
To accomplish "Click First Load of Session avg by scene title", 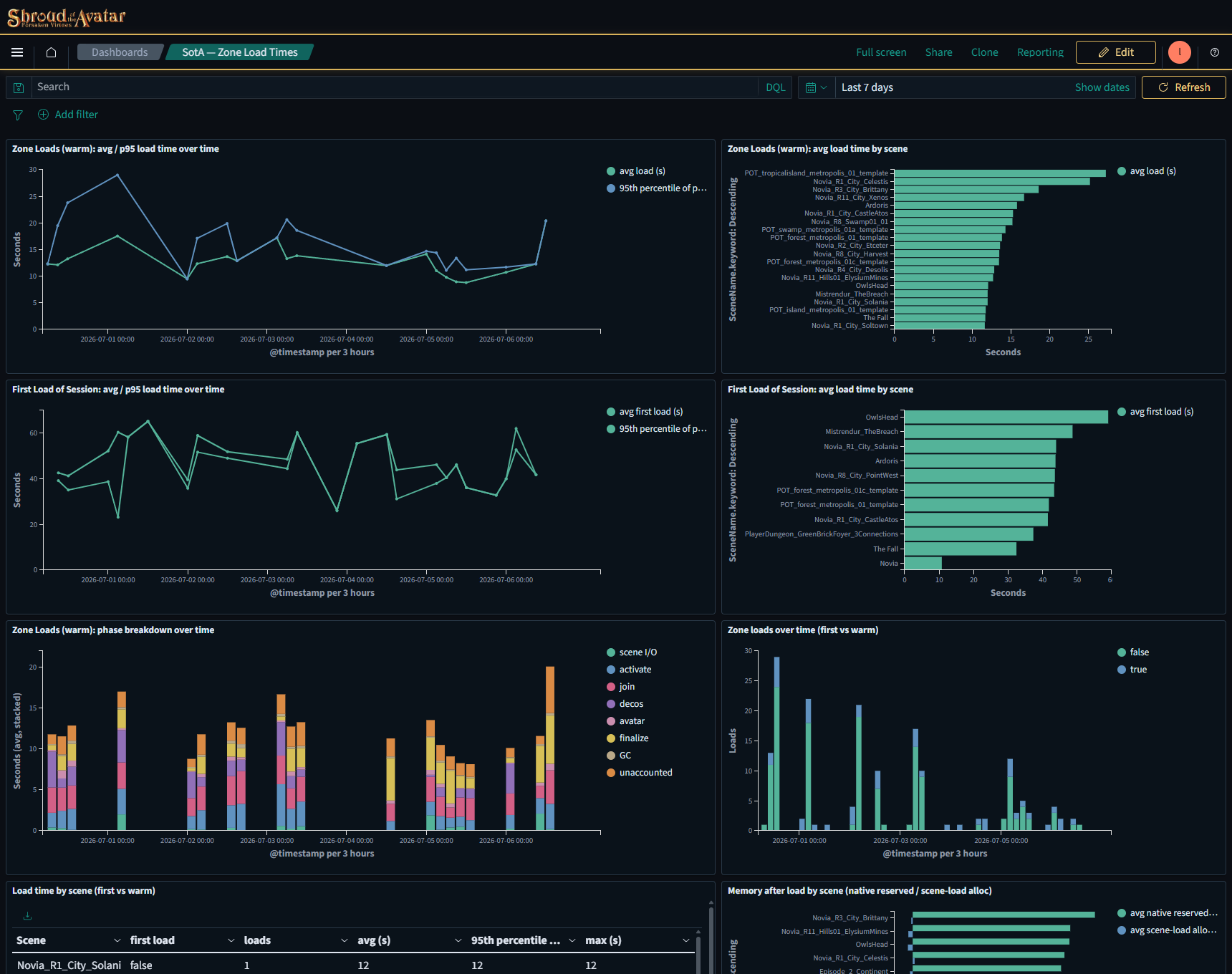I will pos(820,390).
